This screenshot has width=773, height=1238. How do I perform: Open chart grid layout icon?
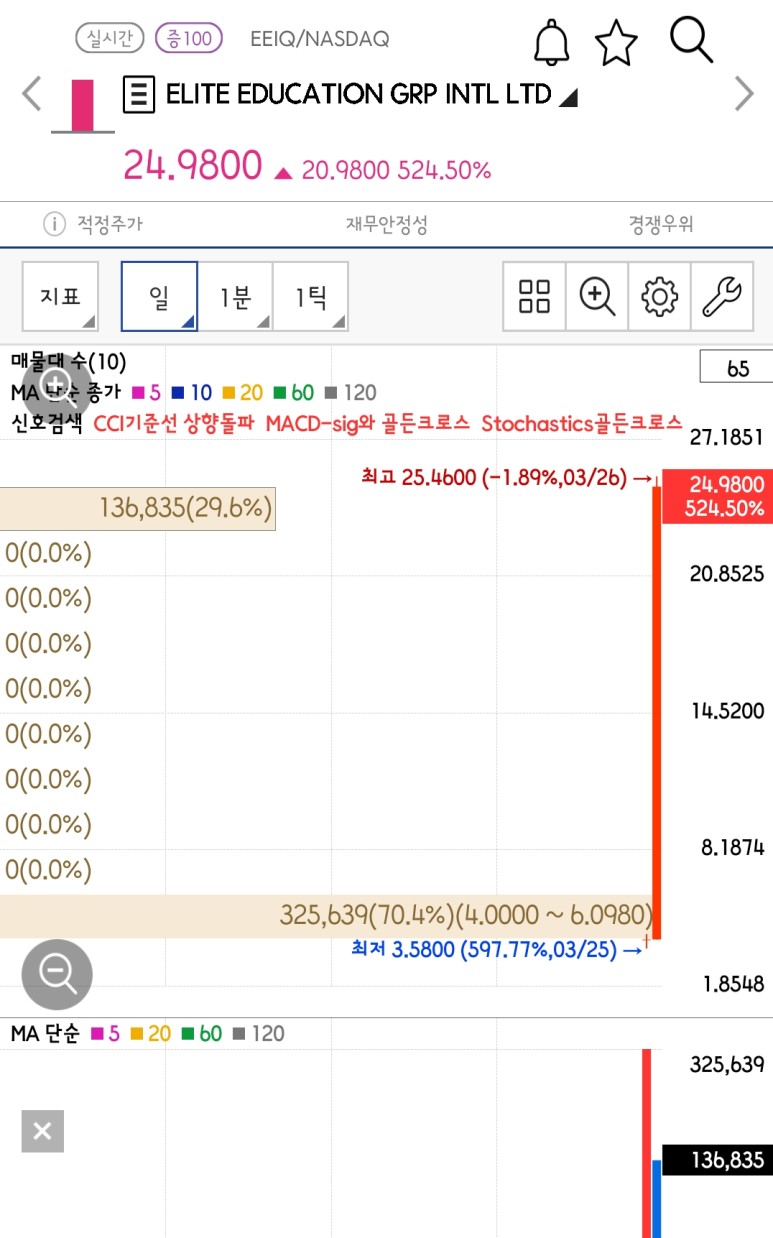pyautogui.click(x=534, y=296)
